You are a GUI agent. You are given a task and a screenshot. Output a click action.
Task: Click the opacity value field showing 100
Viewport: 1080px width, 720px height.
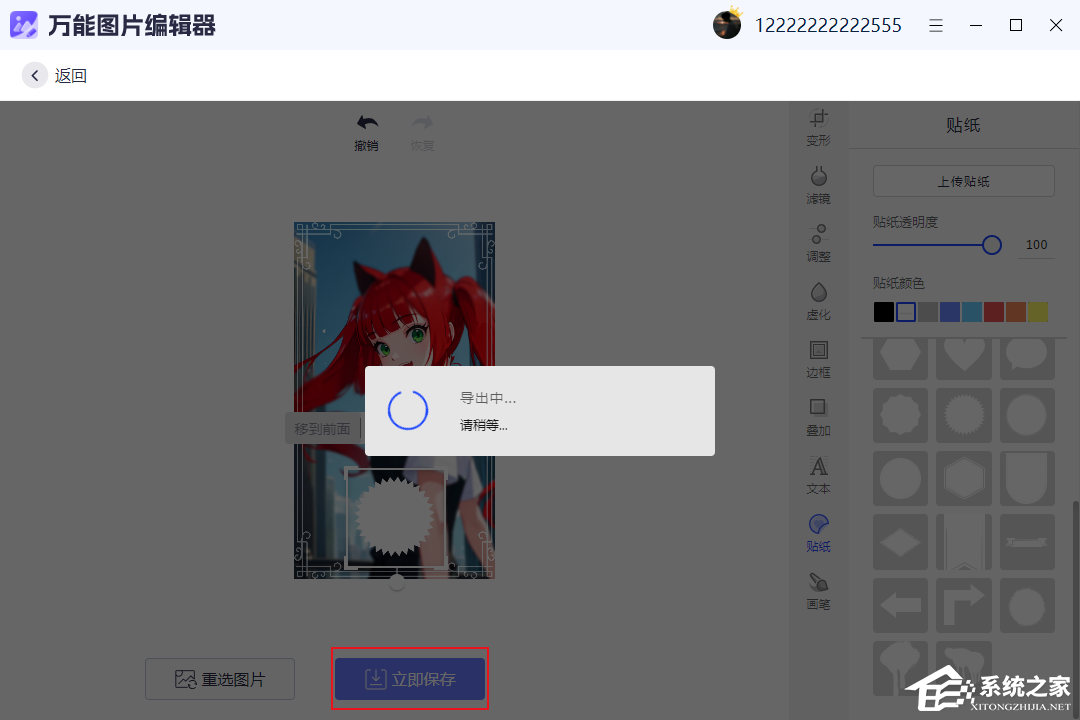tap(1036, 245)
